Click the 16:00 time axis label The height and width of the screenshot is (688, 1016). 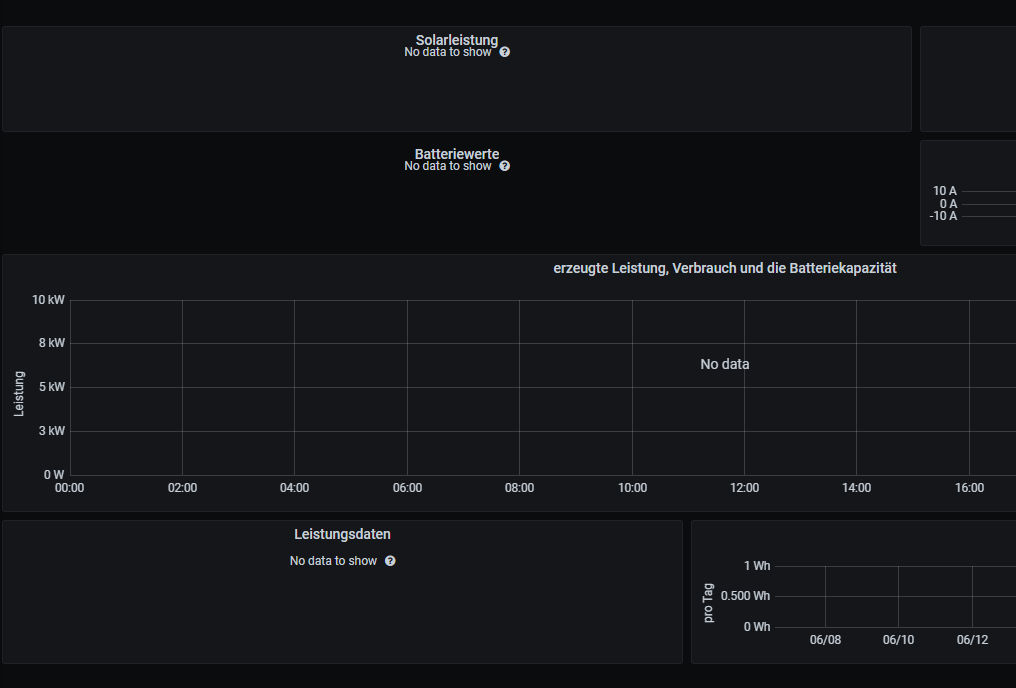coord(969,488)
